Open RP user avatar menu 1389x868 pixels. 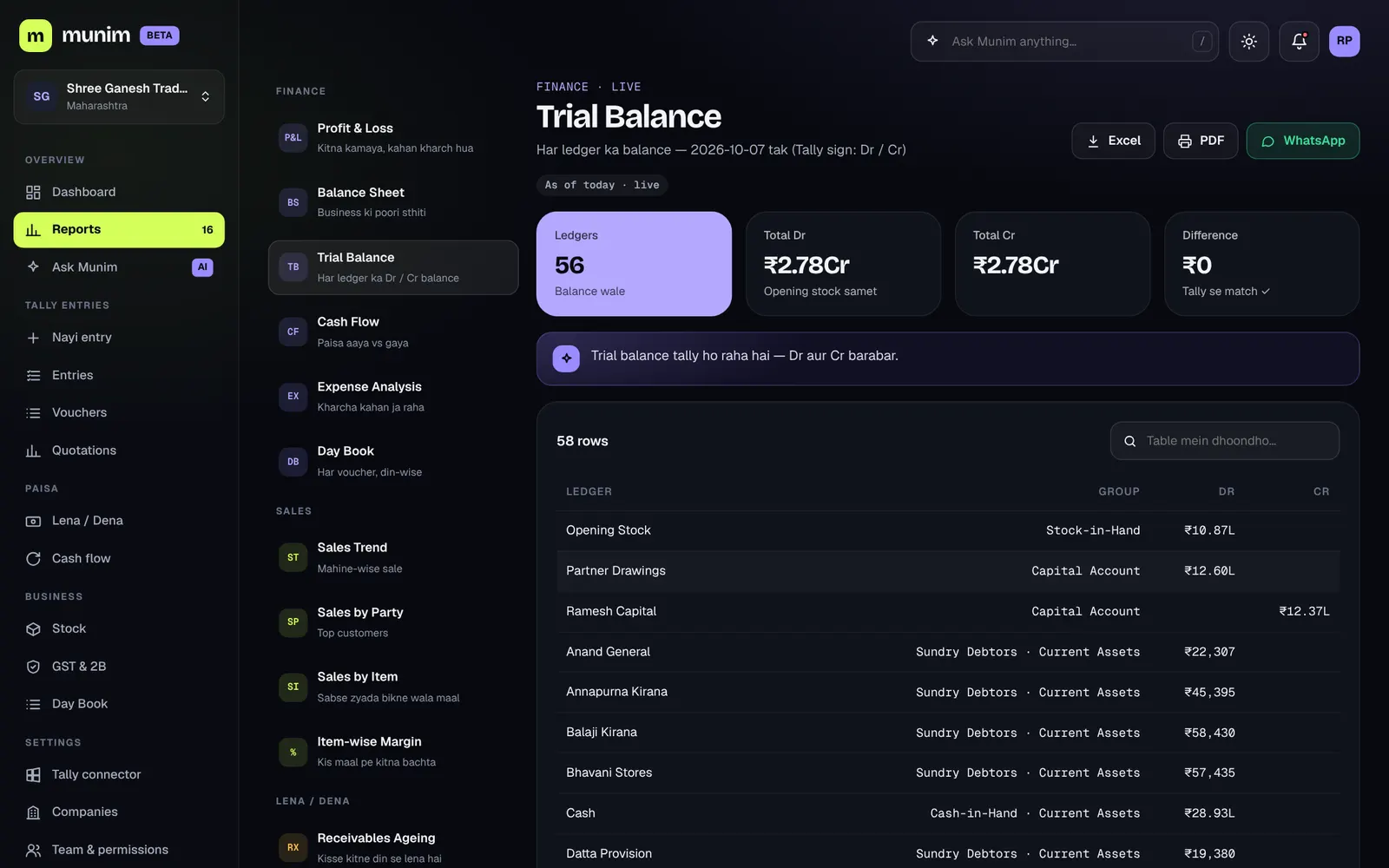click(1344, 41)
